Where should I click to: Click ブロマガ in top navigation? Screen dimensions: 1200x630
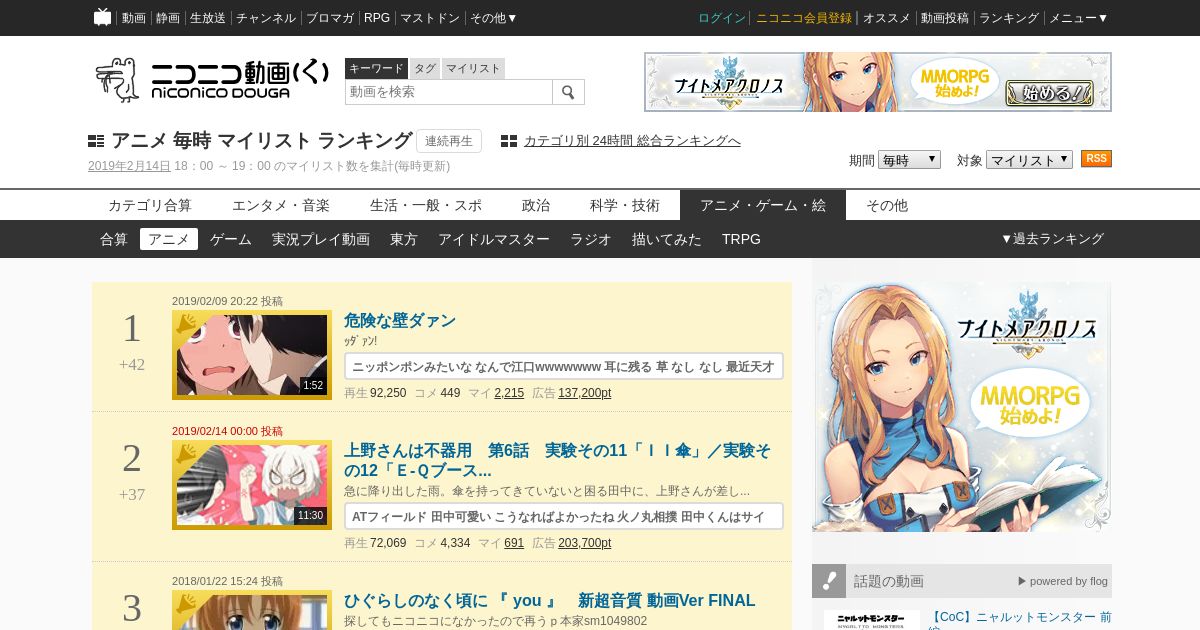pyautogui.click(x=330, y=18)
